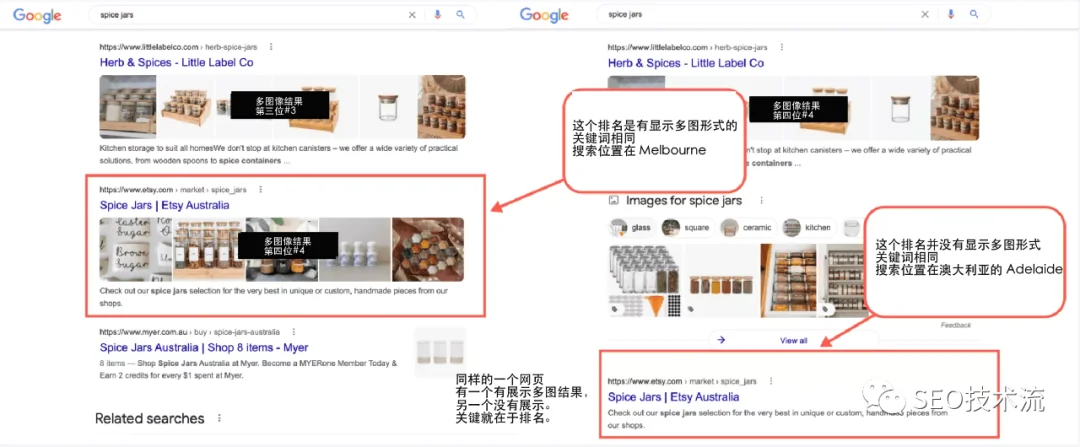This screenshot has height=447, width=1080.
Task: Open left Herb & Spices - Little Label Co link
Action: (176, 62)
